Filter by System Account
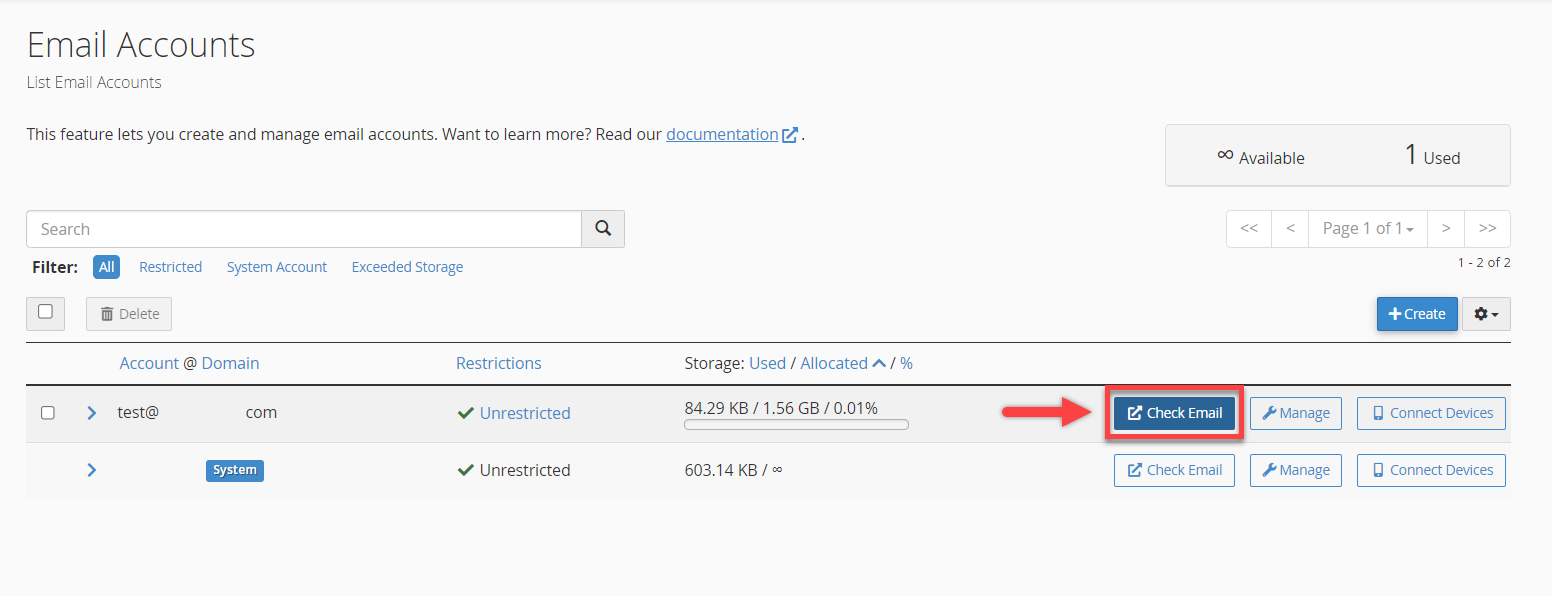This screenshot has height=596, width=1552. [x=277, y=266]
